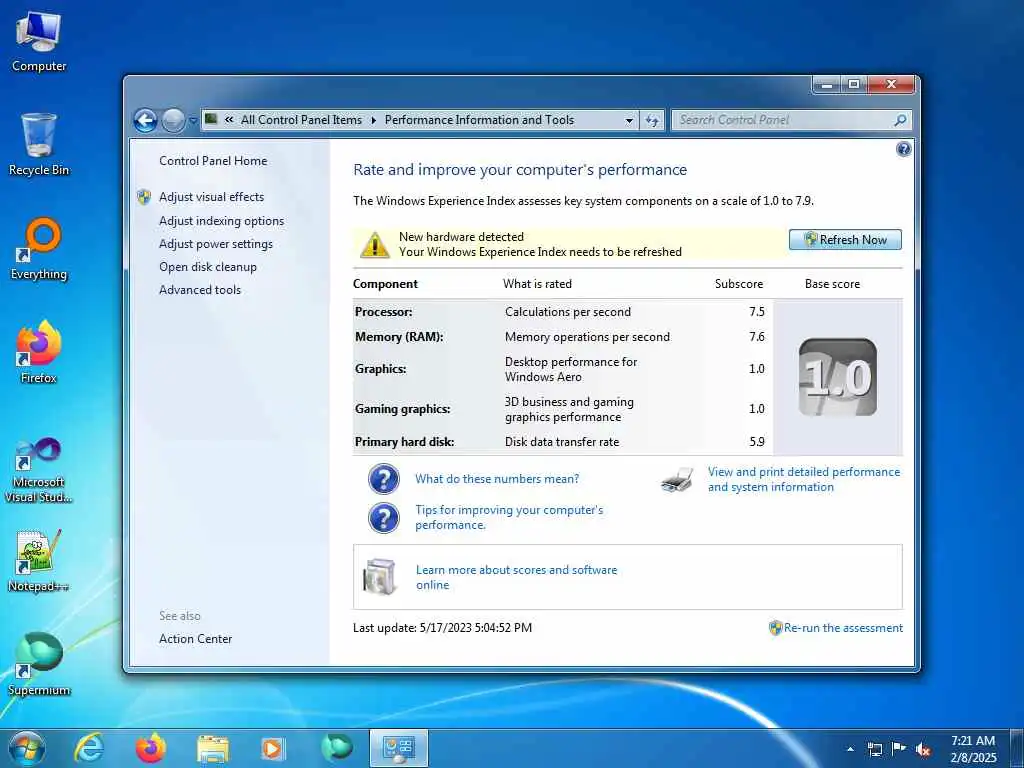Click 'Performance Information and Tools' breadcrumb
This screenshot has height=768, width=1024.
[479, 120]
